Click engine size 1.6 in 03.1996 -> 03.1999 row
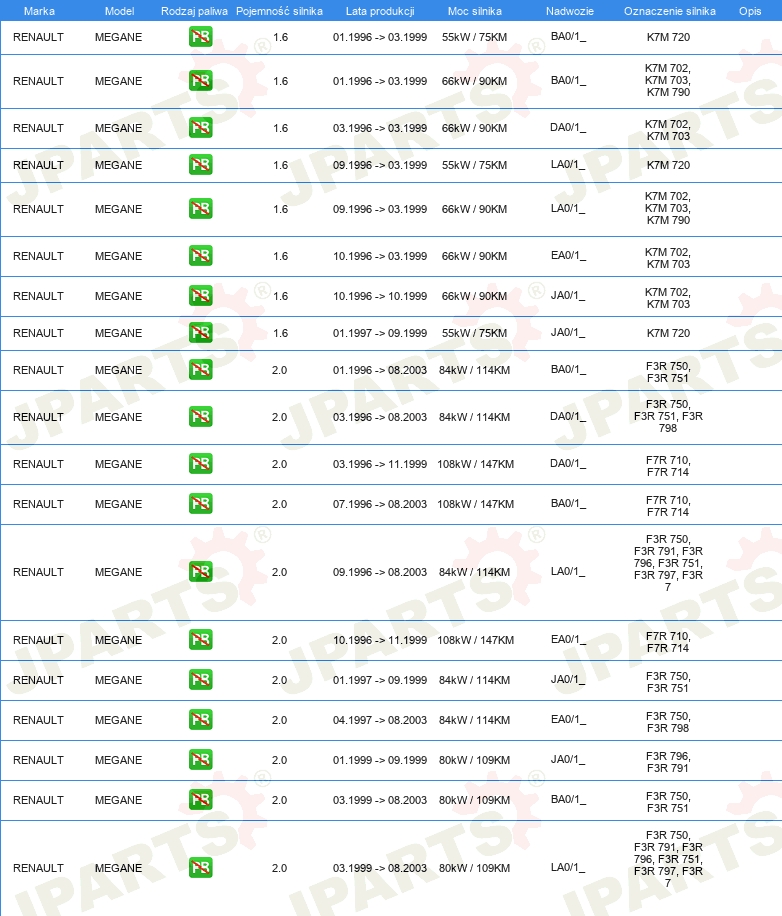Screen dimensions: 782x916 (280, 128)
